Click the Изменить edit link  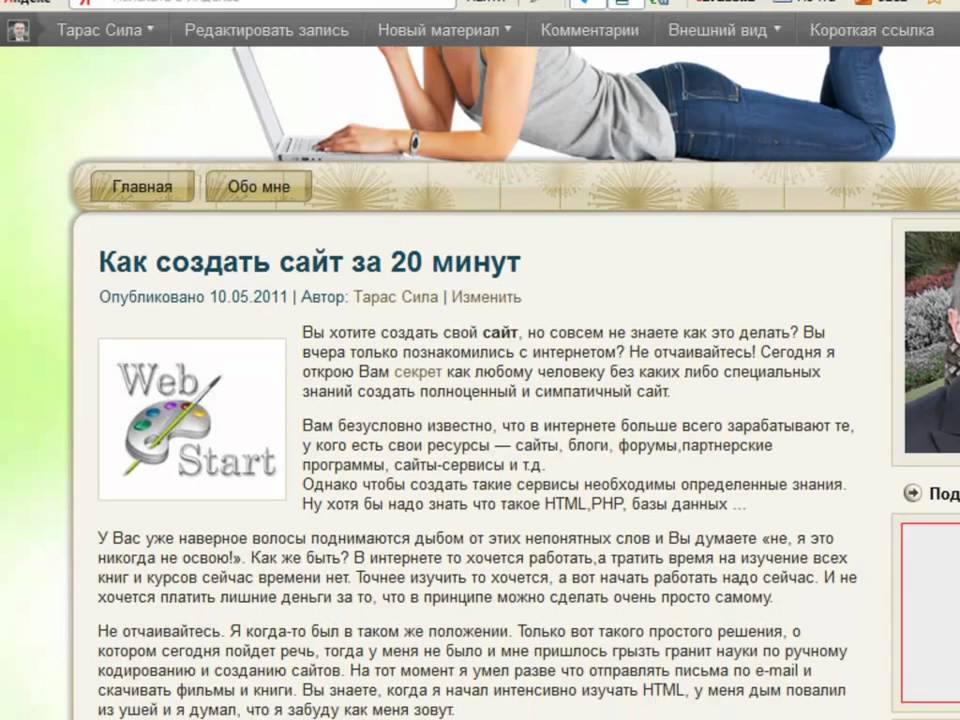tap(486, 297)
